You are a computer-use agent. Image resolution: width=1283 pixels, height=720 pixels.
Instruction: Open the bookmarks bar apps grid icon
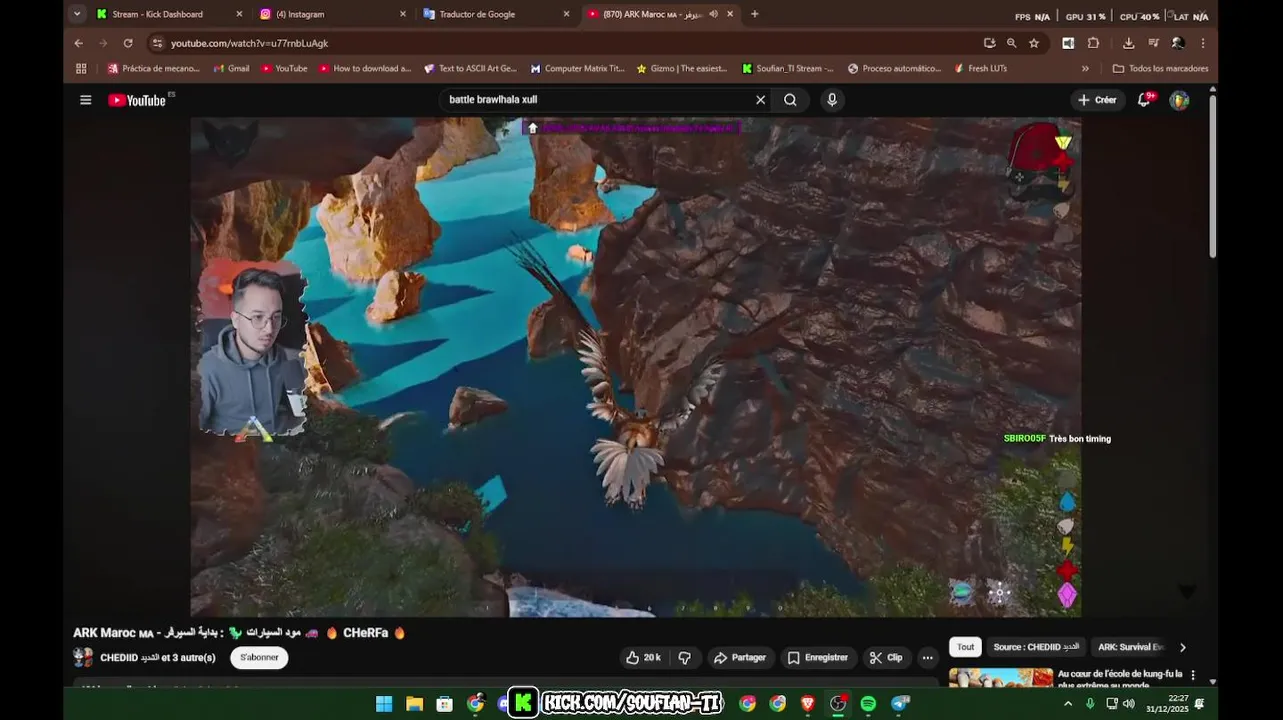[x=81, y=69]
